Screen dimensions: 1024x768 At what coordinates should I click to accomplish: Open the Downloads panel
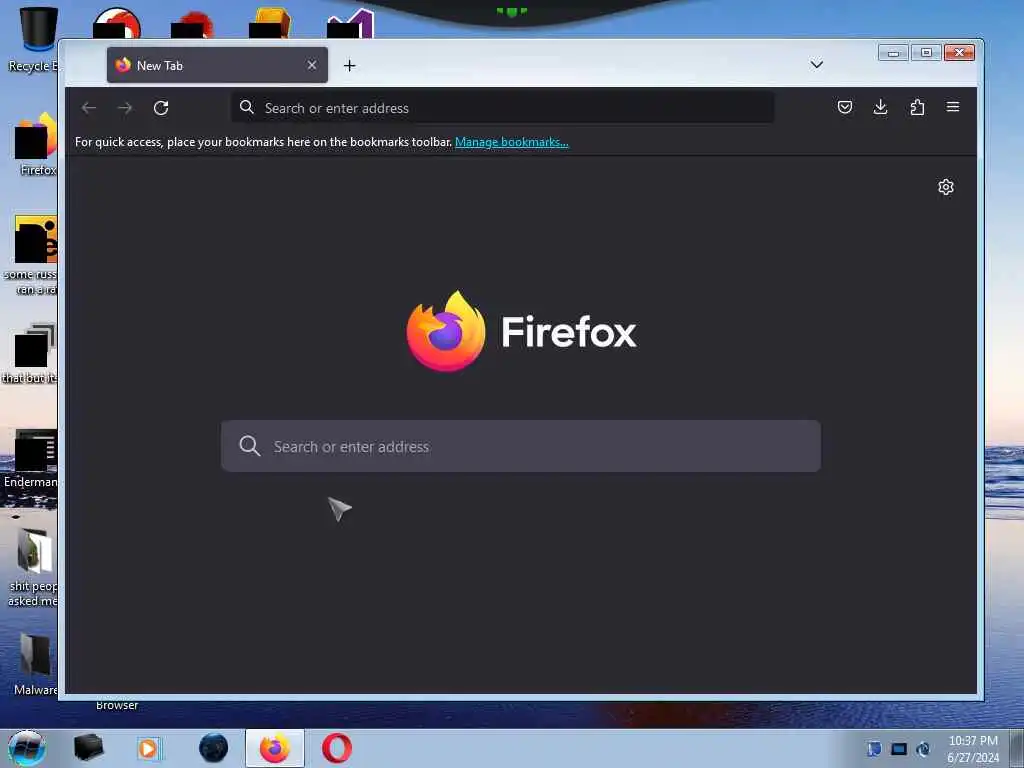click(x=880, y=107)
